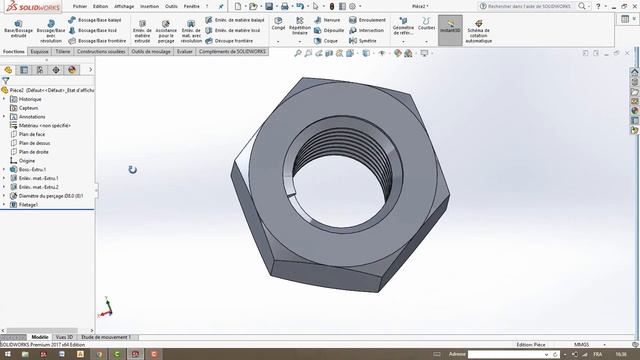
Task: Select Enlèv. de matière extrudé tool
Action: tap(142, 31)
